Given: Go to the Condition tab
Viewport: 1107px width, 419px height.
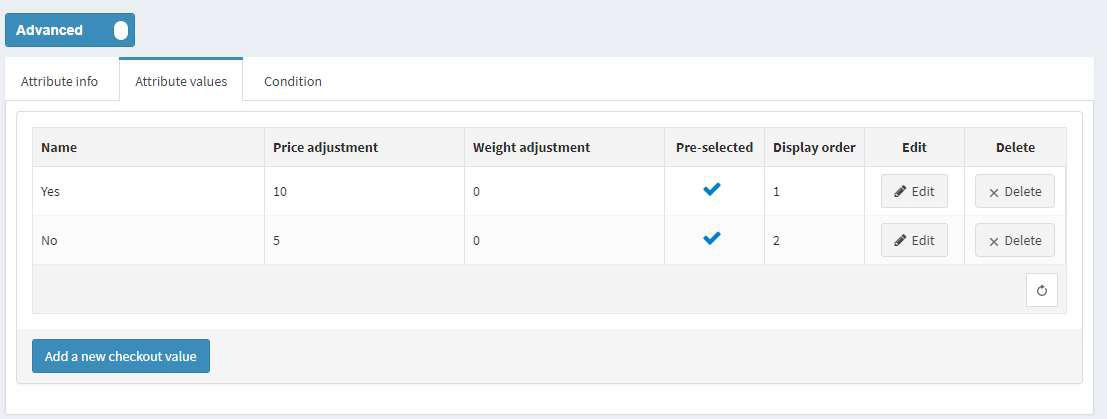Looking at the screenshot, I should pos(293,81).
